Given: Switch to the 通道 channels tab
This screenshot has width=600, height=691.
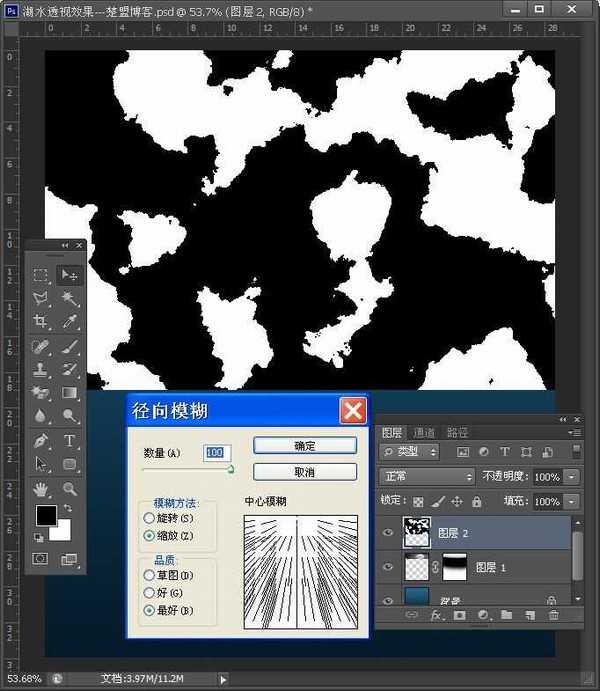Looking at the screenshot, I should coord(424,432).
